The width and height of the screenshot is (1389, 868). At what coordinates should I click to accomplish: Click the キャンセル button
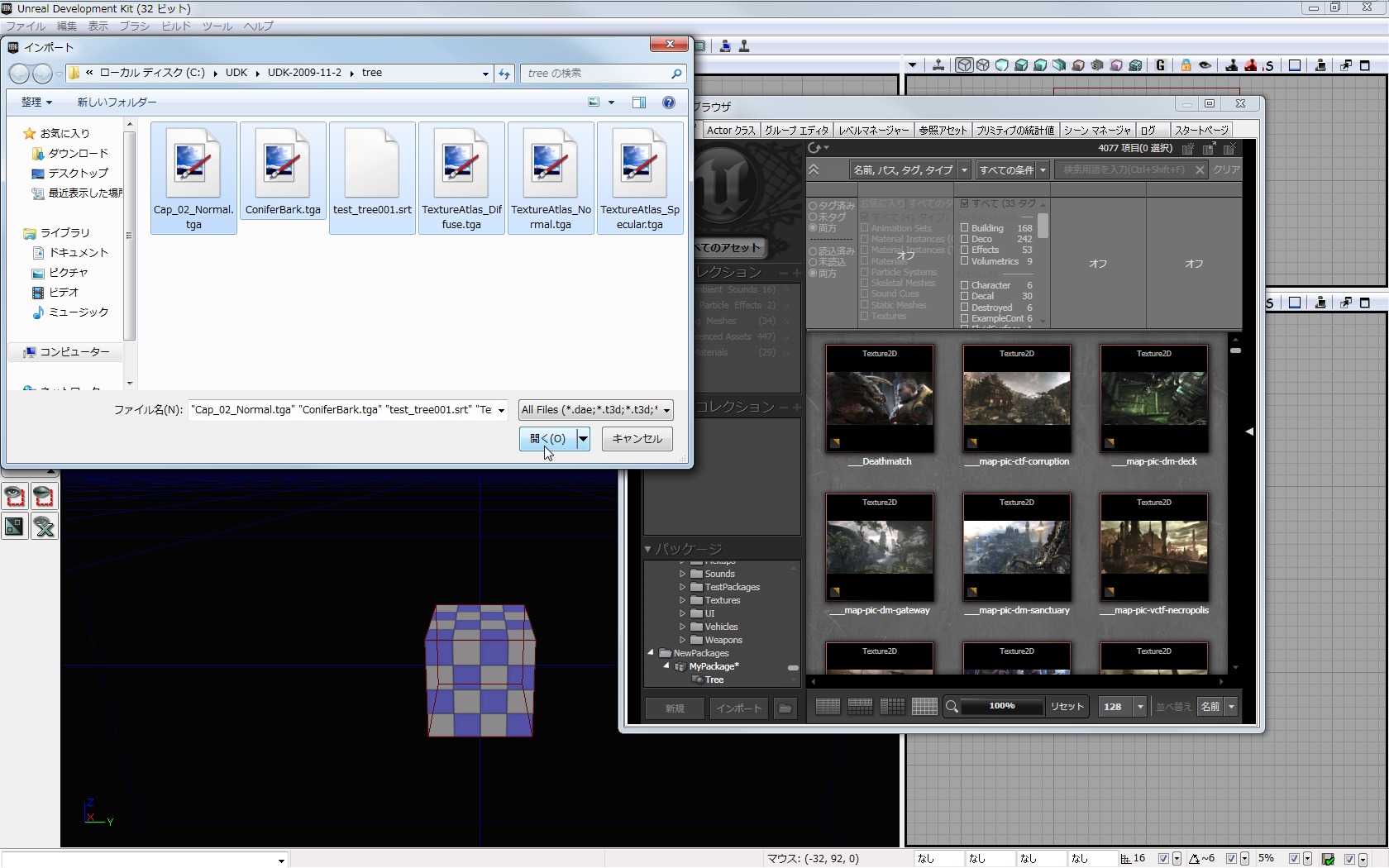point(637,439)
